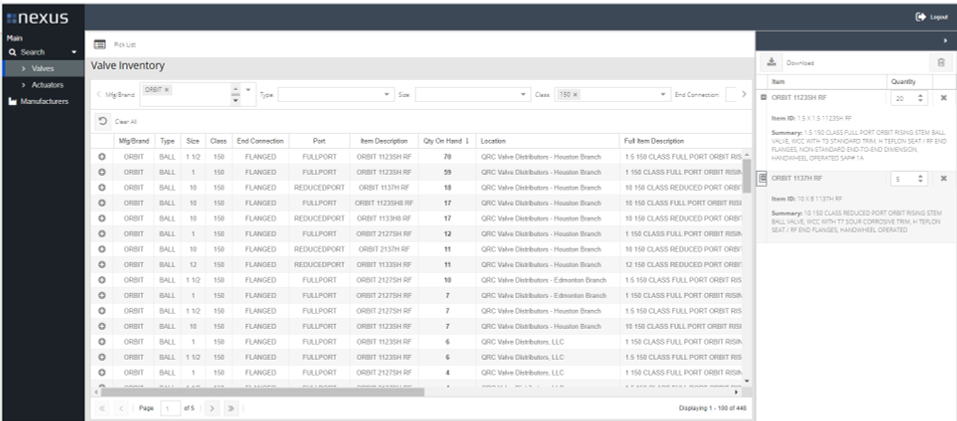The width and height of the screenshot is (957, 421).
Task: Click the Manufacturers folder icon
Action: point(12,101)
